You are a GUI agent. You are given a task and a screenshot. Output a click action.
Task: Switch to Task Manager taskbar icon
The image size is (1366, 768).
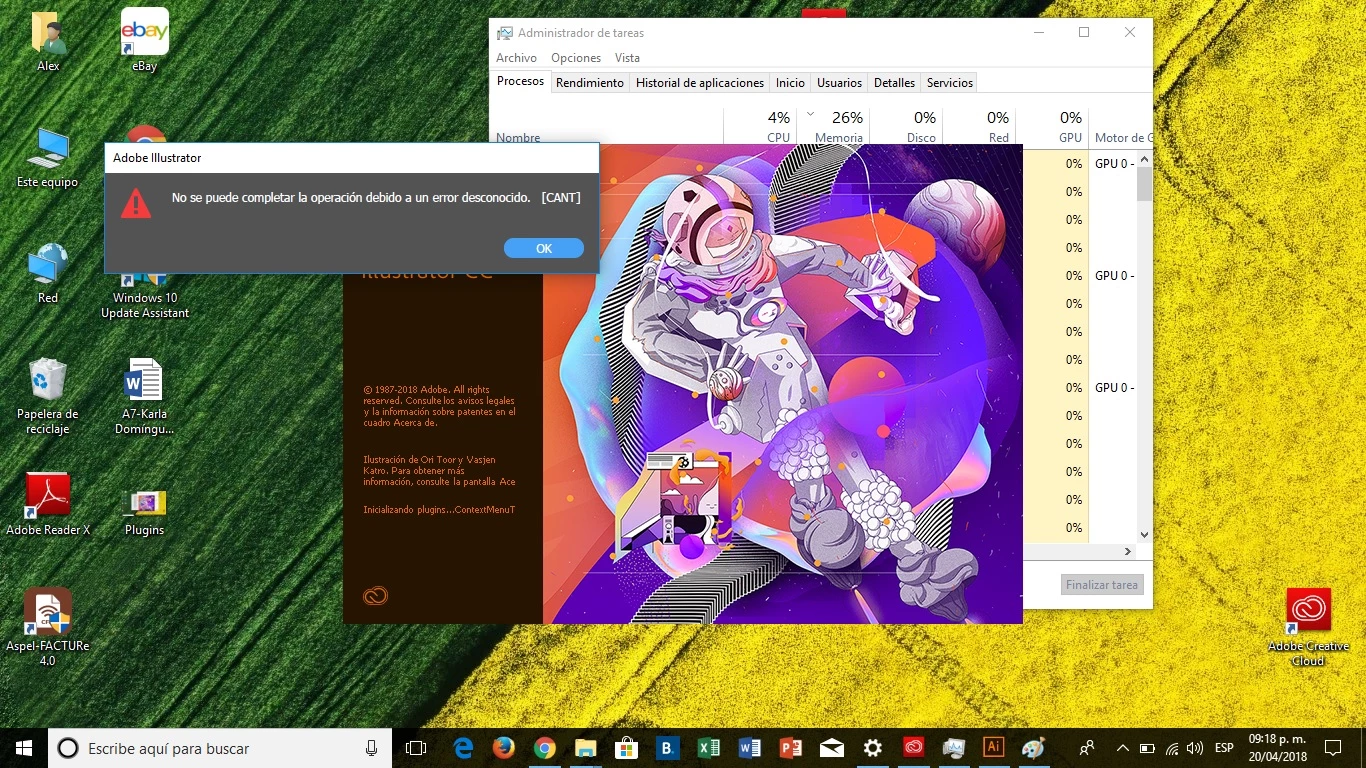pos(954,748)
